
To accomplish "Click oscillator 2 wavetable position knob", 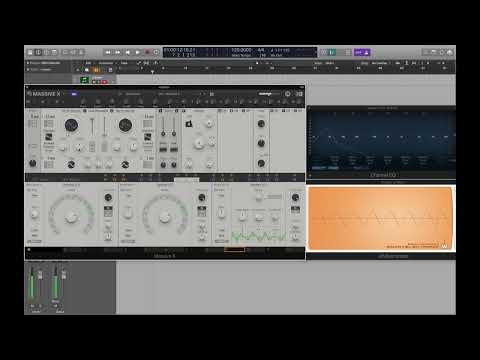I will [125, 125].
